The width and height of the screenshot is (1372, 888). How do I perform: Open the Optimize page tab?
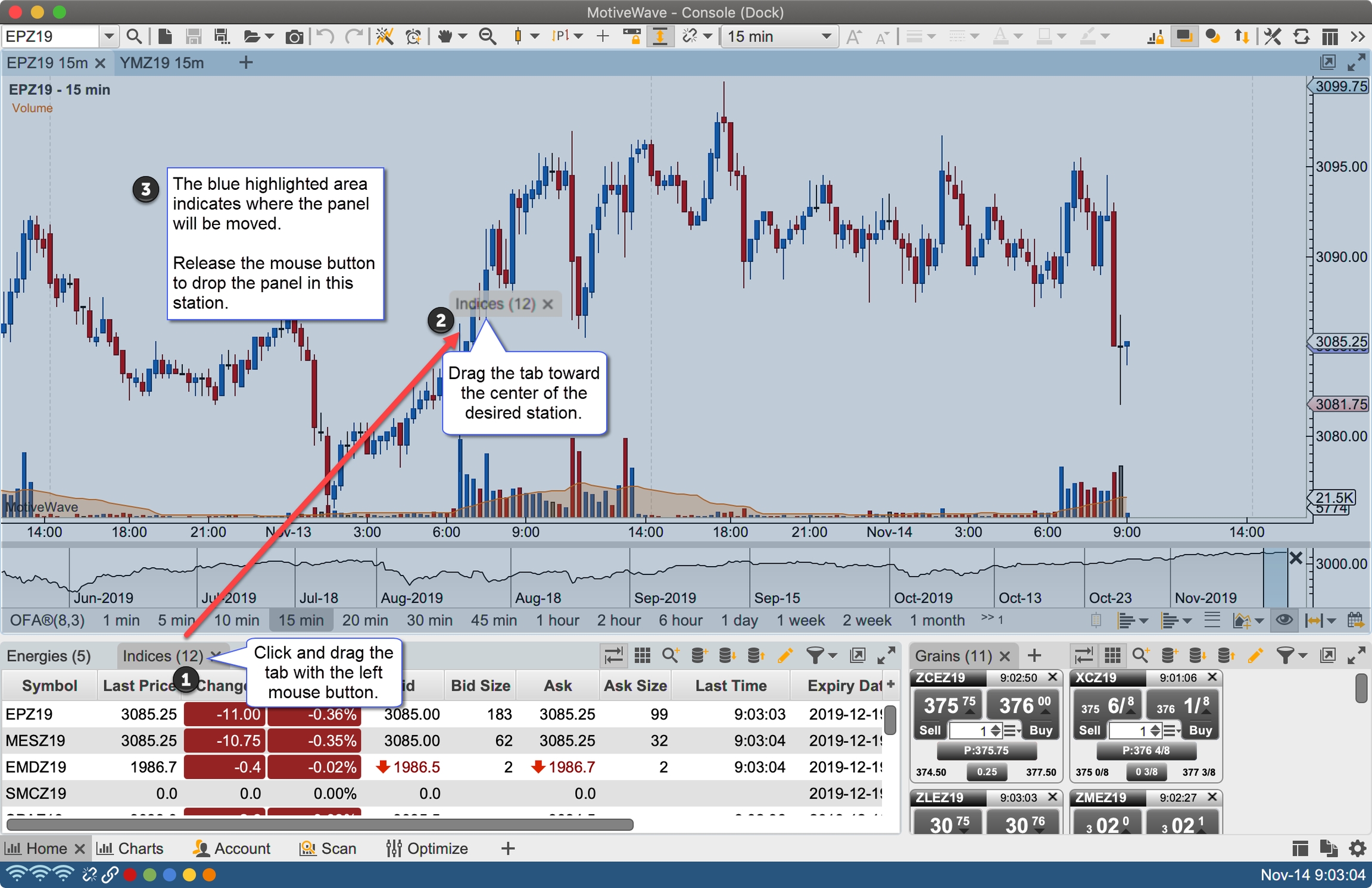(x=427, y=848)
